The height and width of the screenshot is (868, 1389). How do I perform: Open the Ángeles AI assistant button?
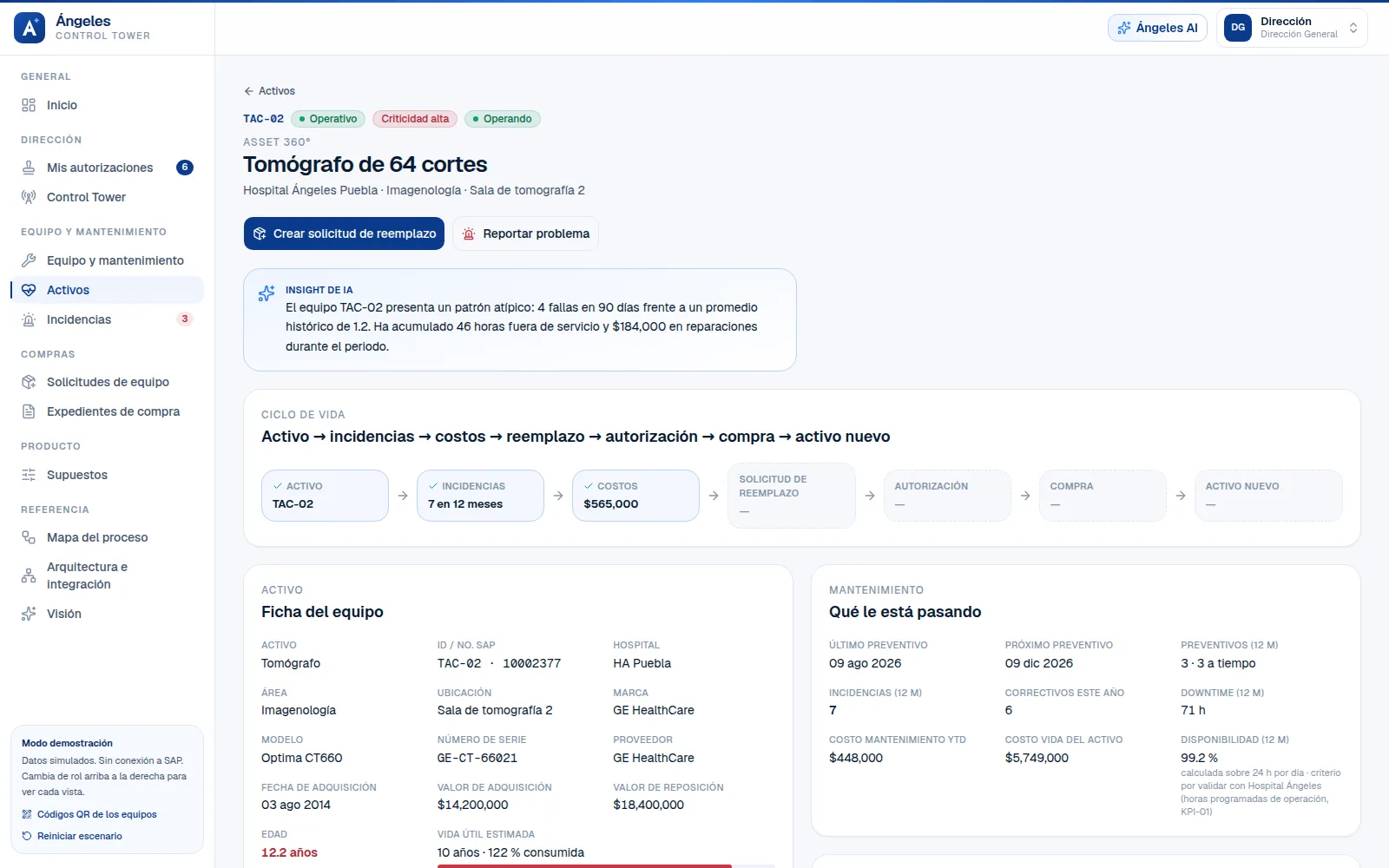[1157, 28]
